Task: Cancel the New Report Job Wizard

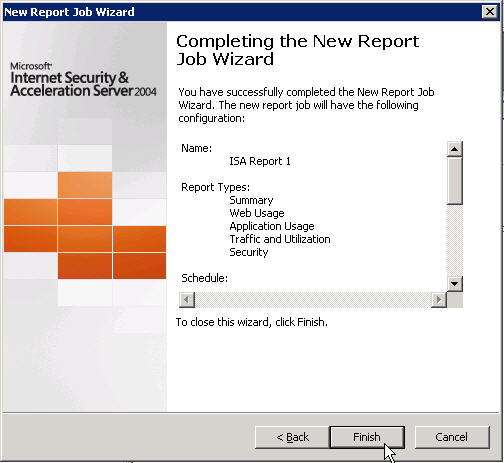Action: (x=452, y=437)
